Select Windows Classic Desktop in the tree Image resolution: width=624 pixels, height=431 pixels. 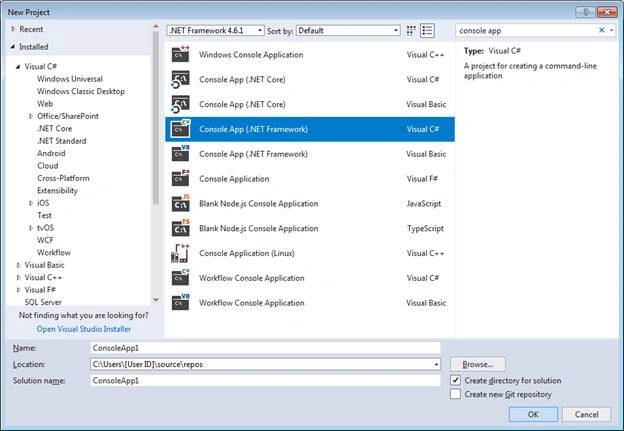coord(81,91)
